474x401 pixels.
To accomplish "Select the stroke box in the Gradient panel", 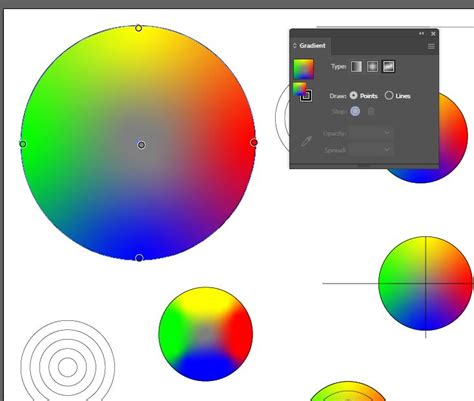I will [306, 96].
